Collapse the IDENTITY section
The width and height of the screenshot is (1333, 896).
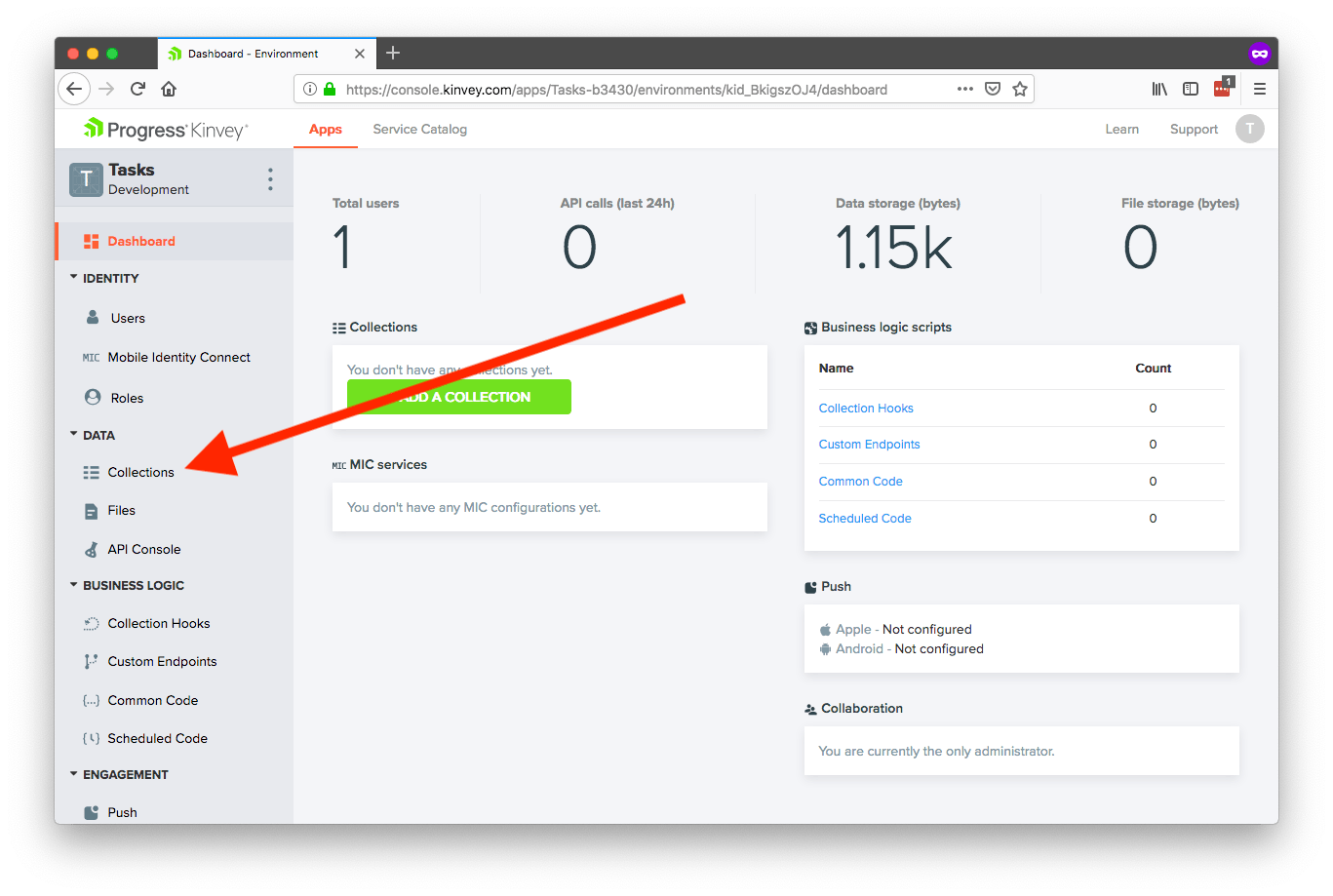74,278
